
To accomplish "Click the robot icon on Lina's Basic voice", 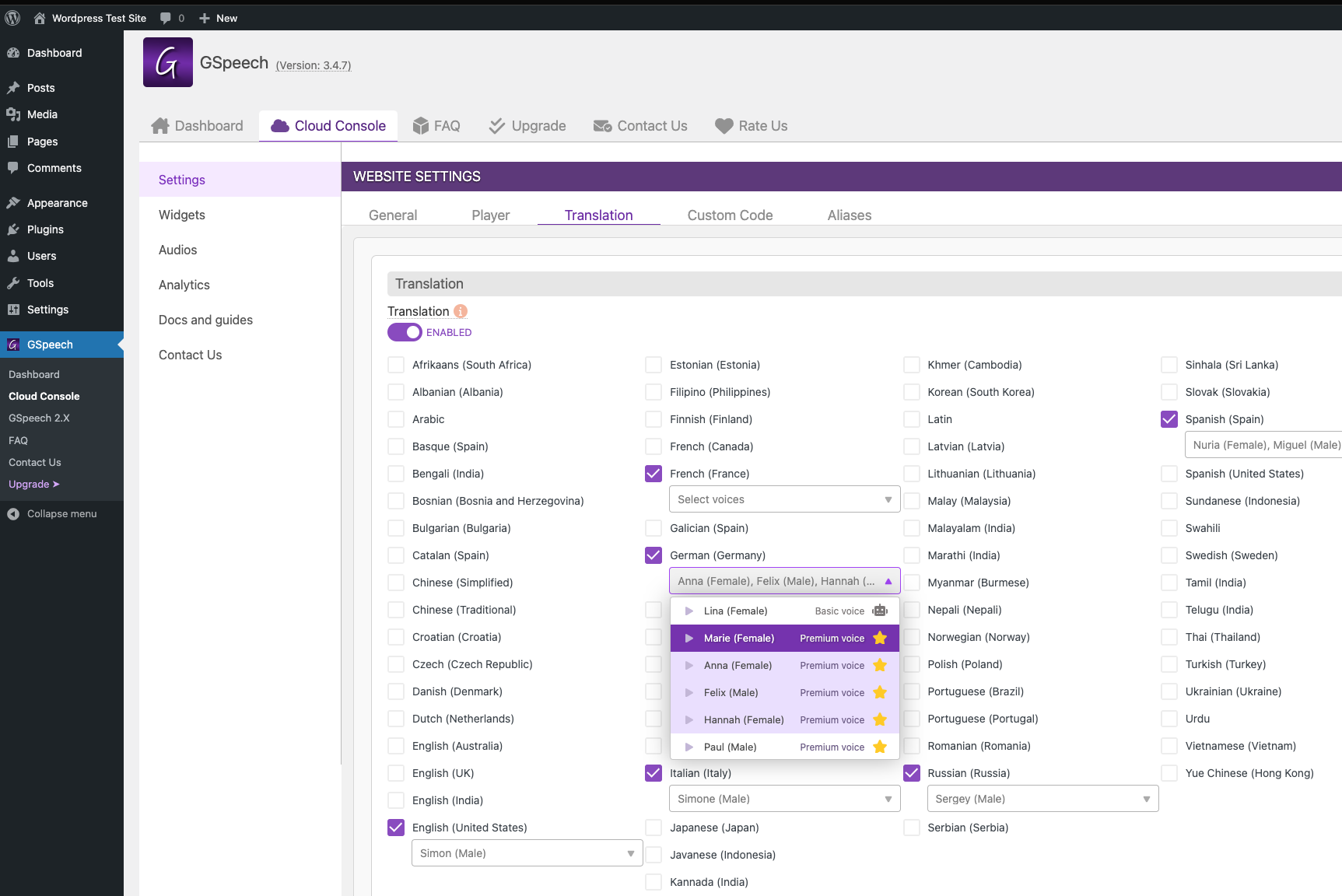I will click(880, 611).
